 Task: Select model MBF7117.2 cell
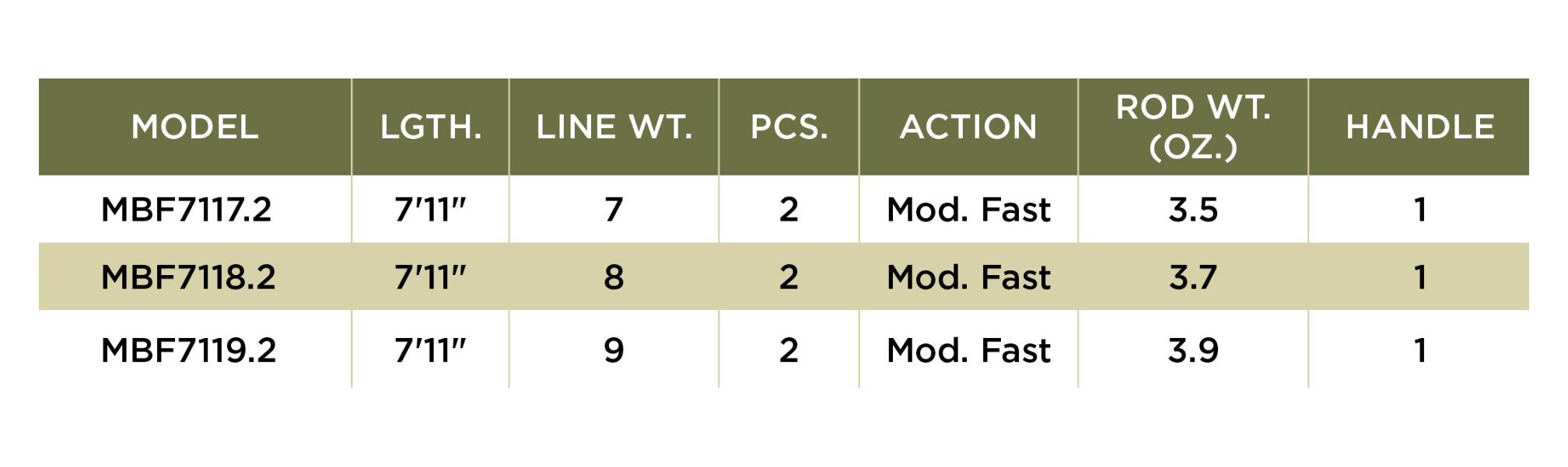coord(187,210)
